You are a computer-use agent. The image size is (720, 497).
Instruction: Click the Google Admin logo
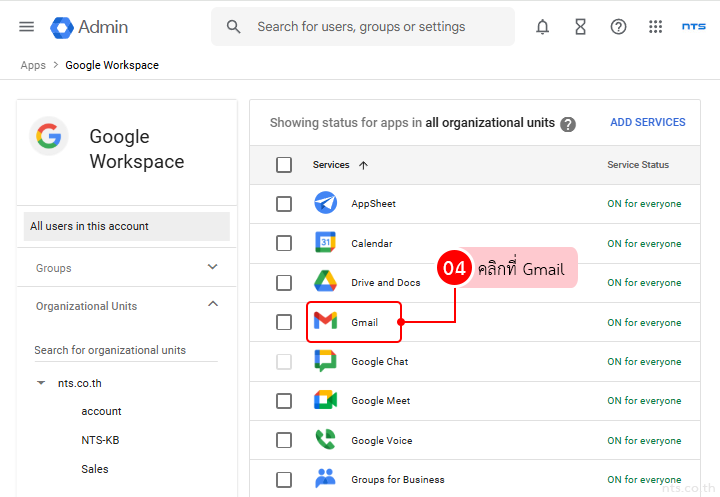pos(89,27)
